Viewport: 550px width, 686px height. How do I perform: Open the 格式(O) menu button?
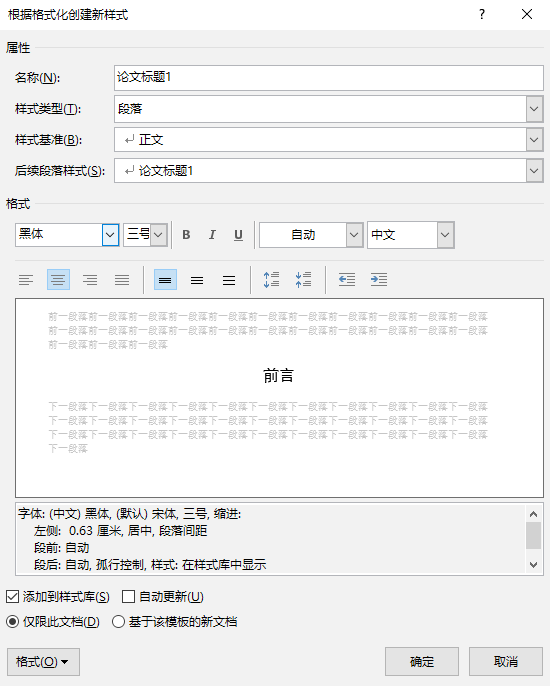pos(43,662)
